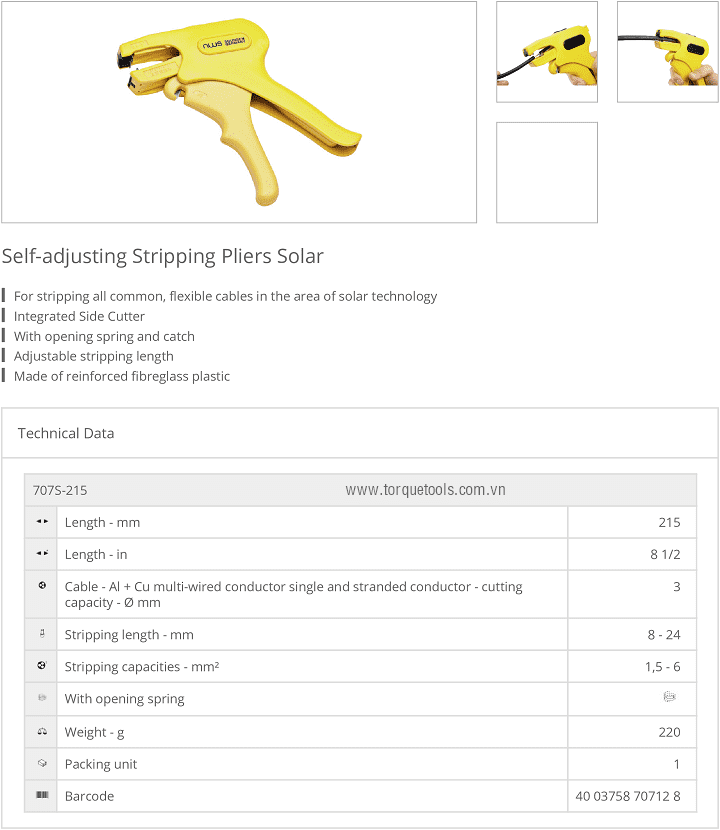Select the empty third thumbnail box
Screen dimensions: 720x830
pos(547,172)
